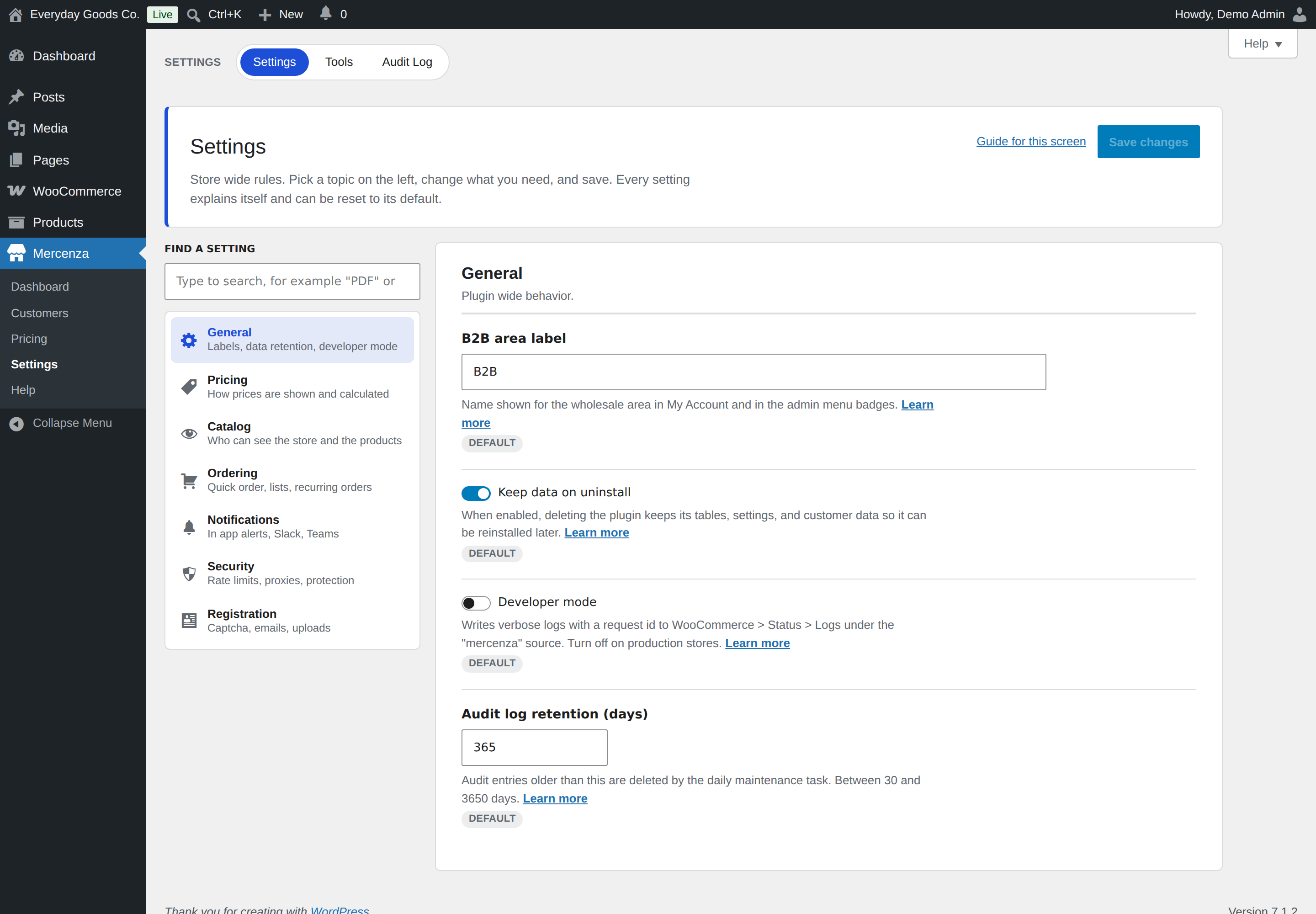Click the Ordering cart icon
This screenshot has width=1316, height=914.
click(189, 480)
